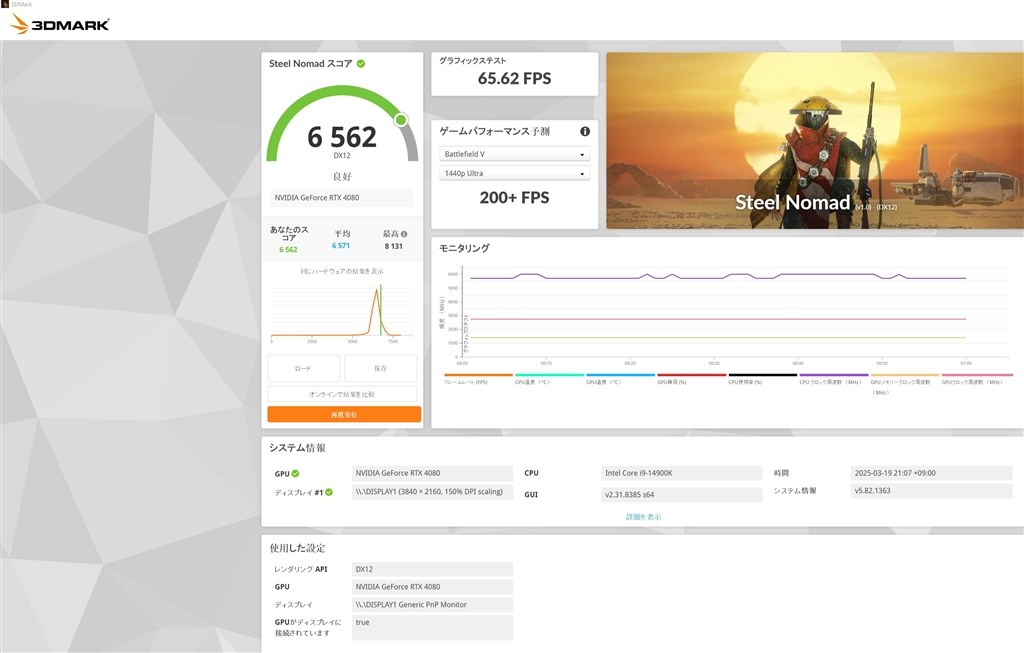Click the Intel Core i9-14900K CPU field
Screen dimensions: 1024x653
(681, 473)
